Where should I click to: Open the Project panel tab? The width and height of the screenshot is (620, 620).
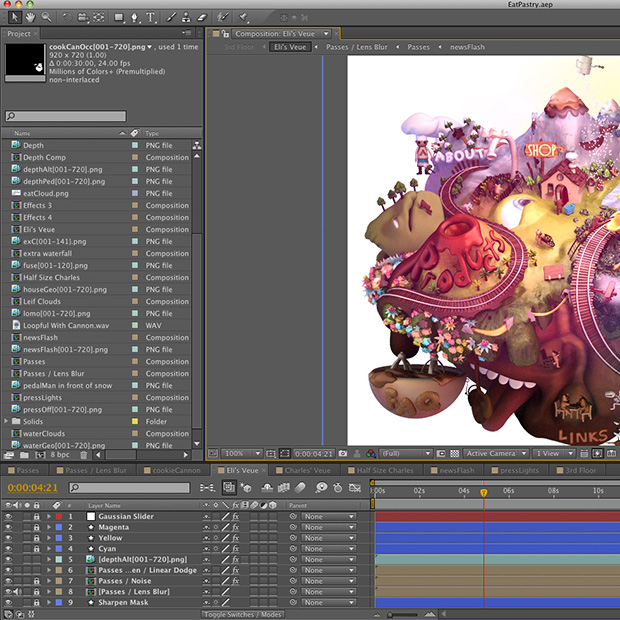click(x=19, y=34)
